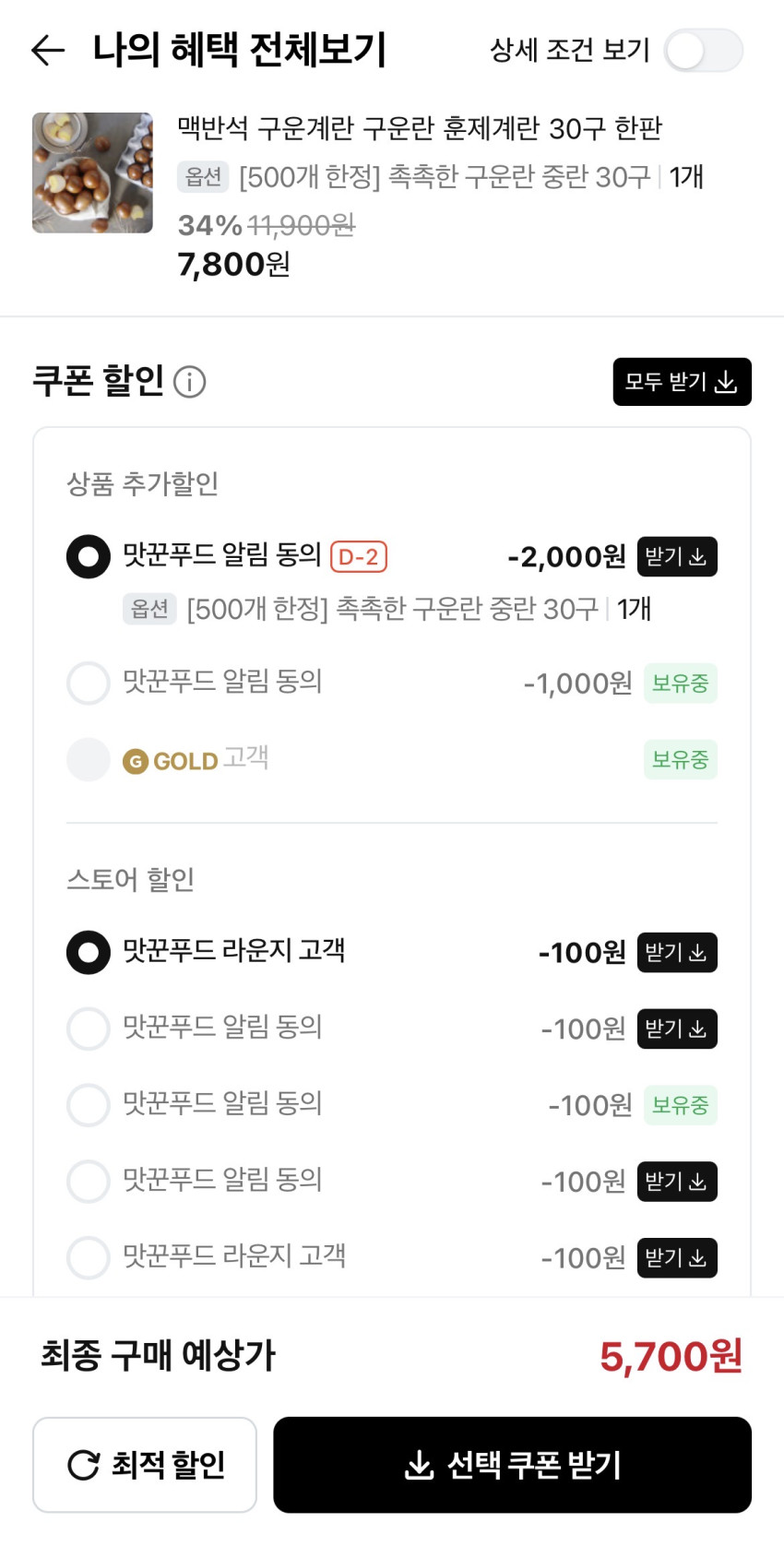The height and width of the screenshot is (1546, 784).
Task: Tap 보유중 badge on GOLD coupon row
Action: coord(680,760)
